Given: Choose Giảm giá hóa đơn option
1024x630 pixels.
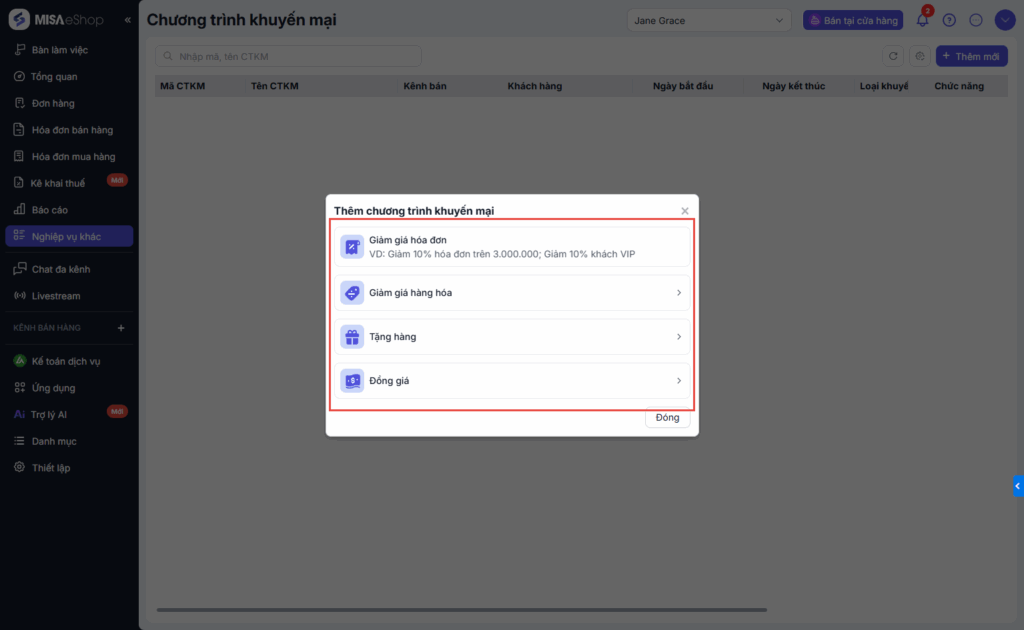Looking at the screenshot, I should (512, 247).
